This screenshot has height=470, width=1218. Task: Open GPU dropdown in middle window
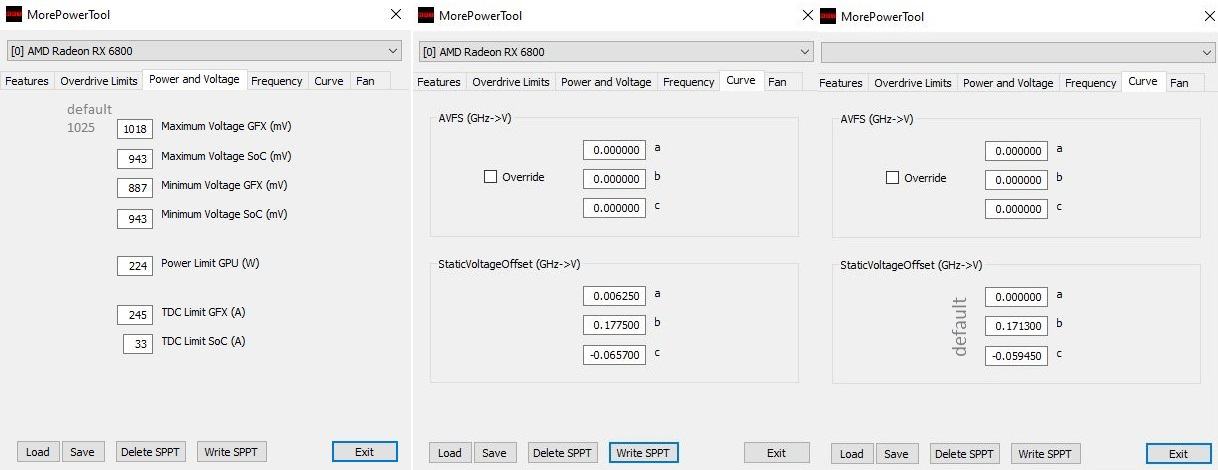click(x=616, y=51)
